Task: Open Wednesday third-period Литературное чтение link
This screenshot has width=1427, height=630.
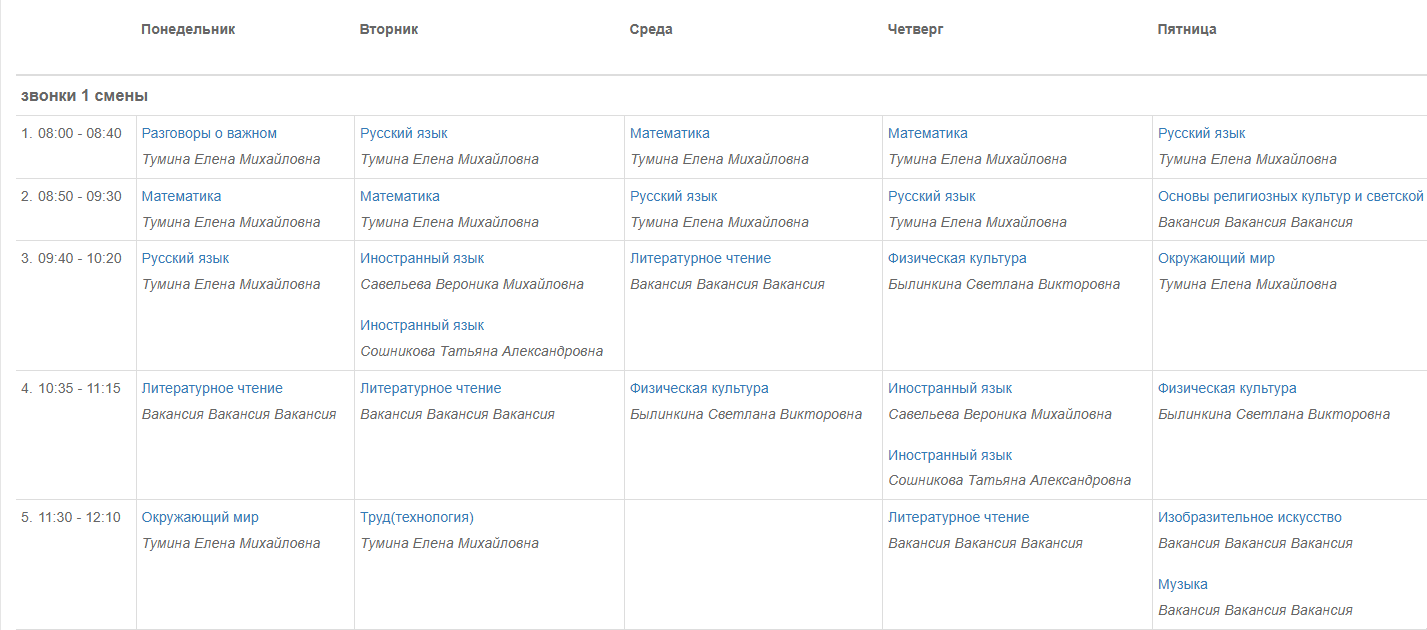Action: (700, 258)
